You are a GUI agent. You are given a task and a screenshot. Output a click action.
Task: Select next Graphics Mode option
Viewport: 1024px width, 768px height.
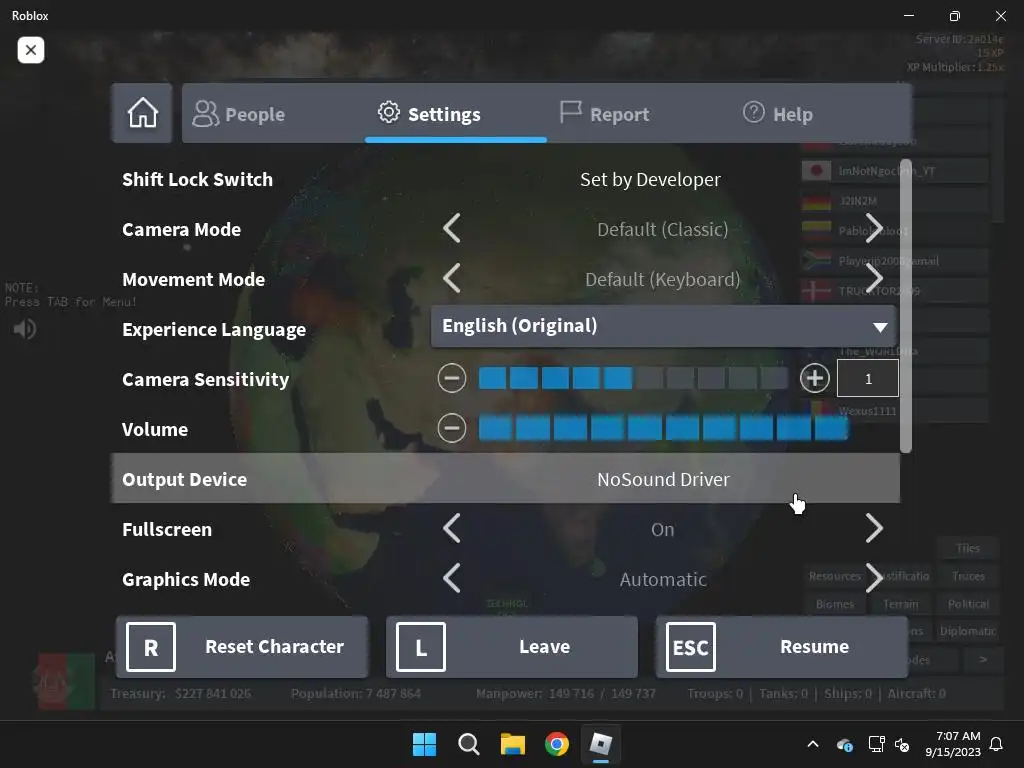874,579
